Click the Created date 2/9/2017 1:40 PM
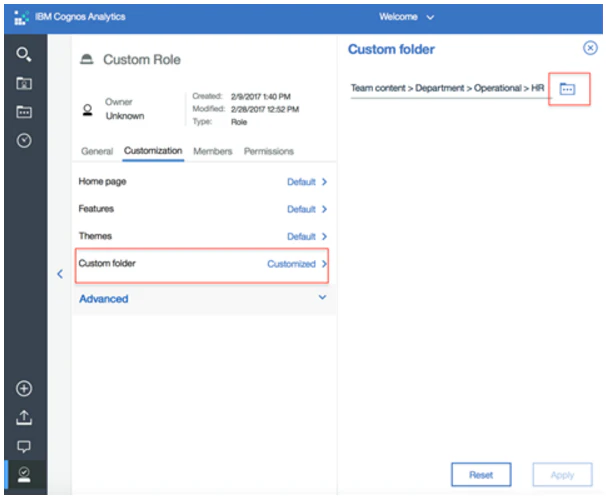Screen dimensions: 606x500 (x=260, y=96)
